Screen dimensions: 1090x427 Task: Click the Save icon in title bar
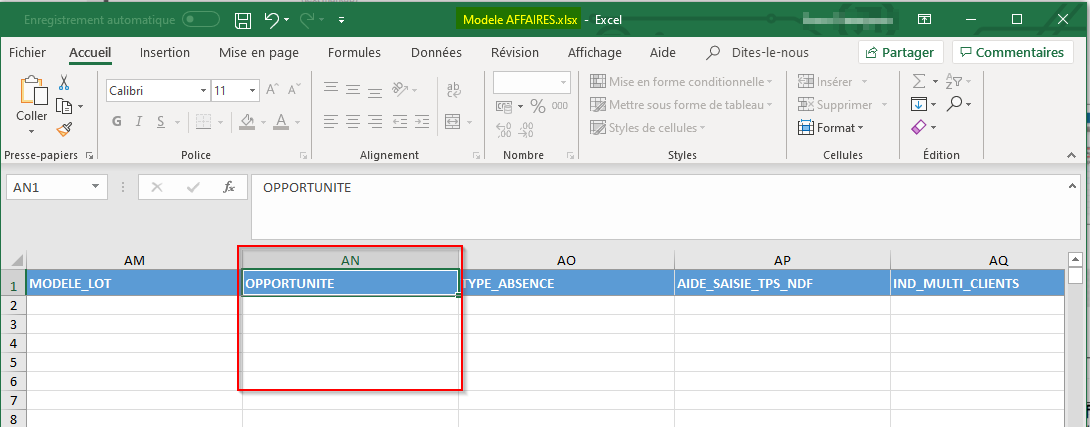tap(242, 19)
